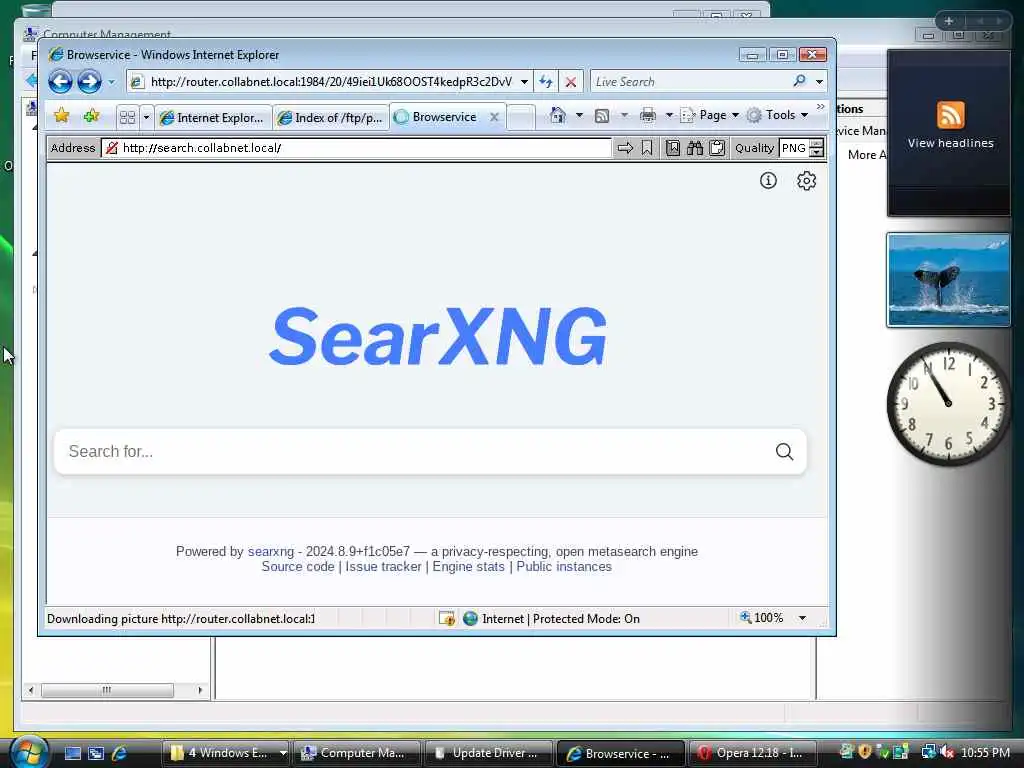Click the Live Search magnifier icon
Image resolution: width=1024 pixels, height=768 pixels.
[799, 81]
